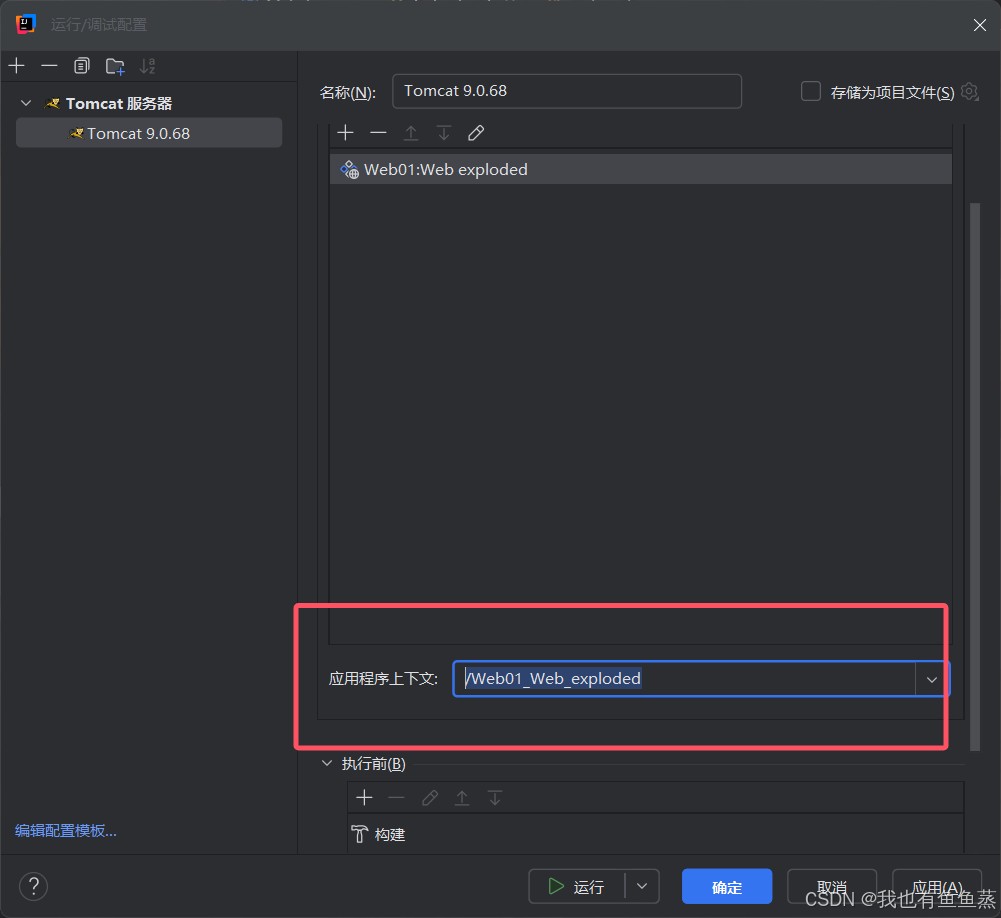Screen dimensions: 1001x918
Task: Open 编辑配置模板 link
Action: tap(66, 831)
